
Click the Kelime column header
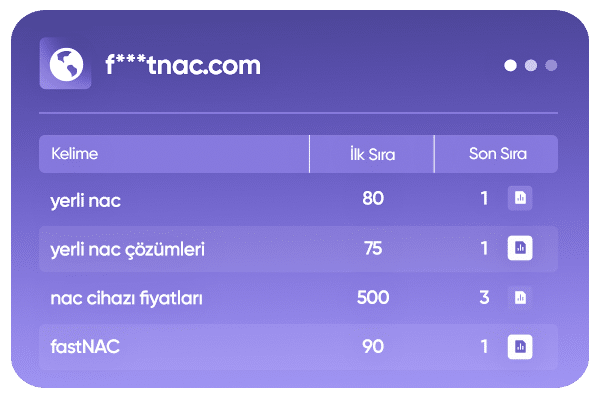pos(74,155)
